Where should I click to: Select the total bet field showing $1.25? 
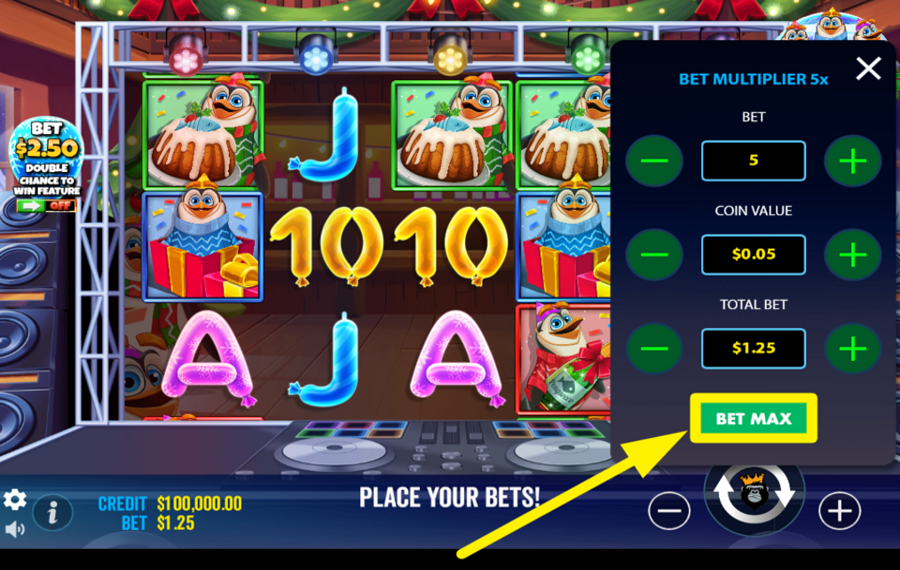754,348
